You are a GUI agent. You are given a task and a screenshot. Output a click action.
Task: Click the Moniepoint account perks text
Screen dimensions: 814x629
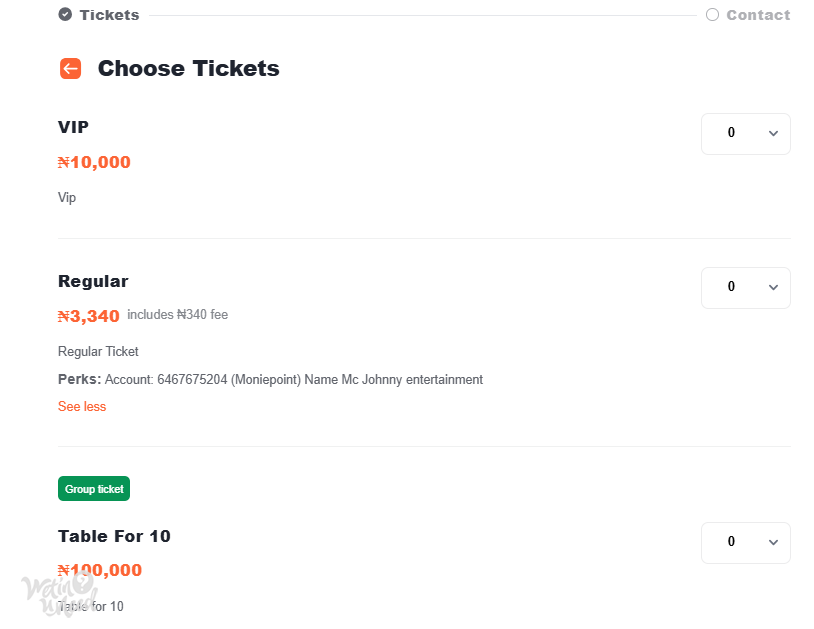point(294,380)
